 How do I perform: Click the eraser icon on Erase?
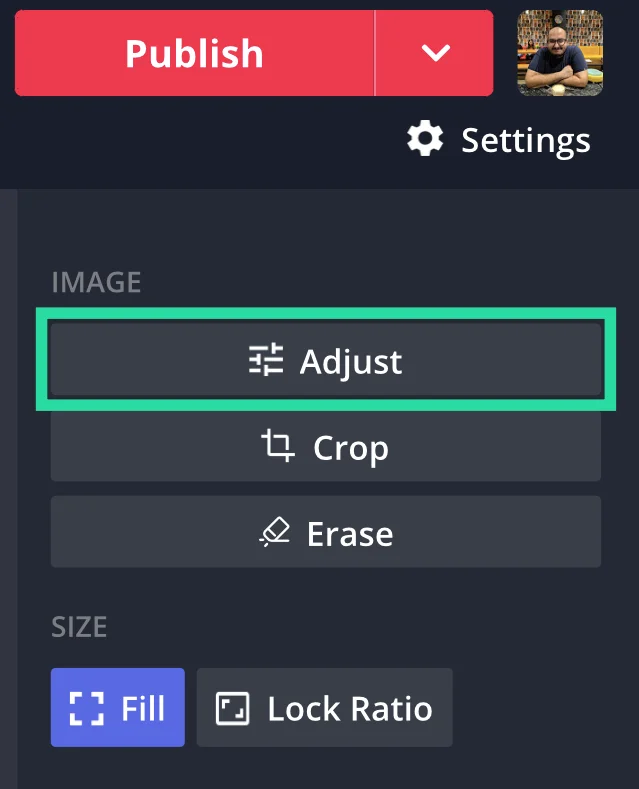tap(274, 533)
